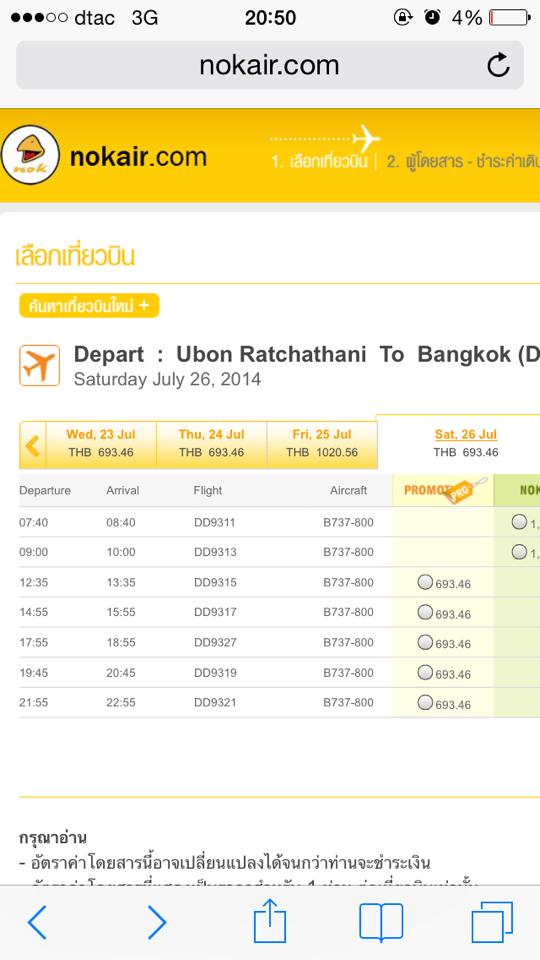Viewport: 540px width, 960px height.
Task: Tap the nokair.com address bar
Action: (269, 65)
